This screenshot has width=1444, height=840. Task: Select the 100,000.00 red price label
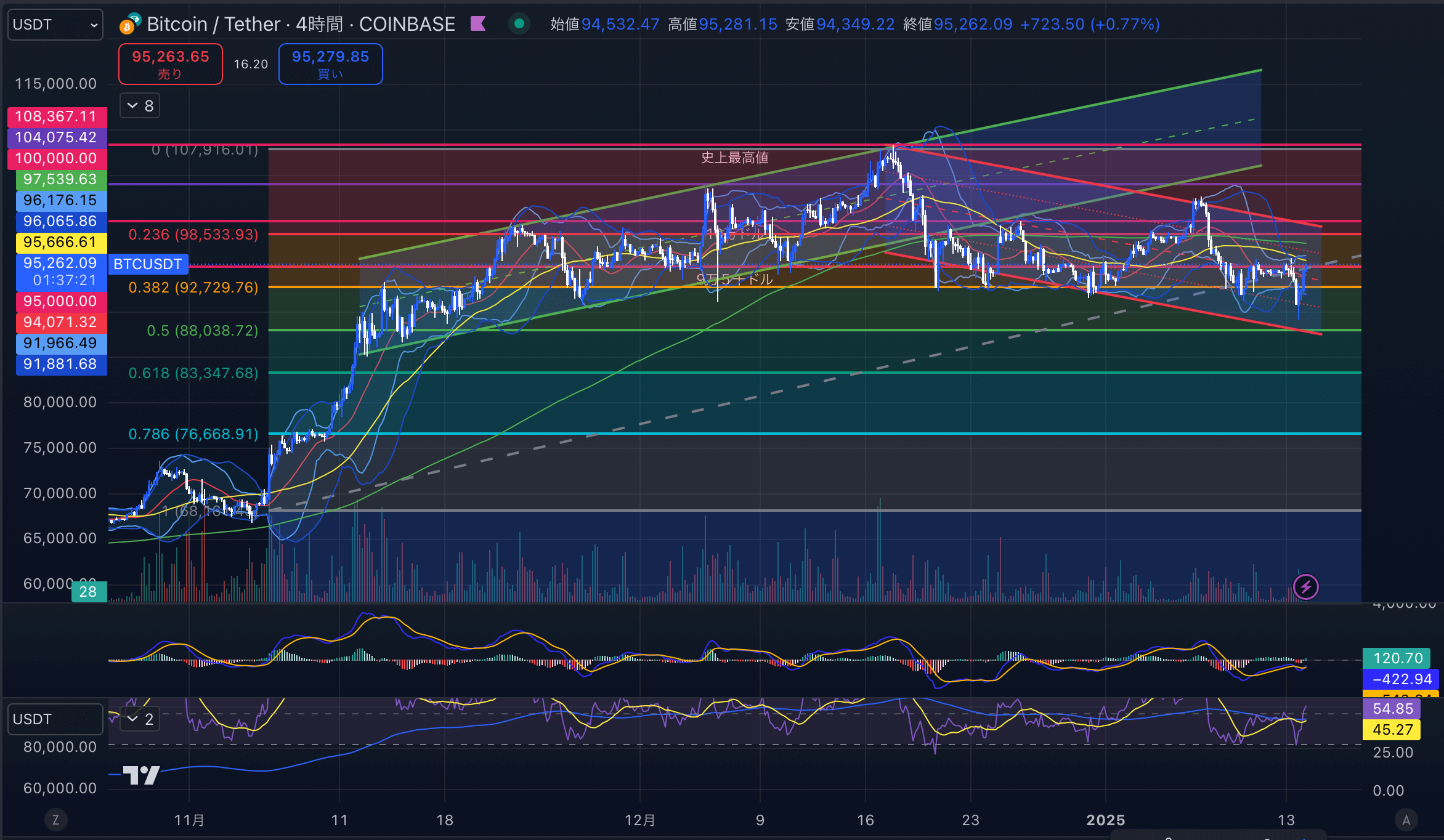coord(57,158)
